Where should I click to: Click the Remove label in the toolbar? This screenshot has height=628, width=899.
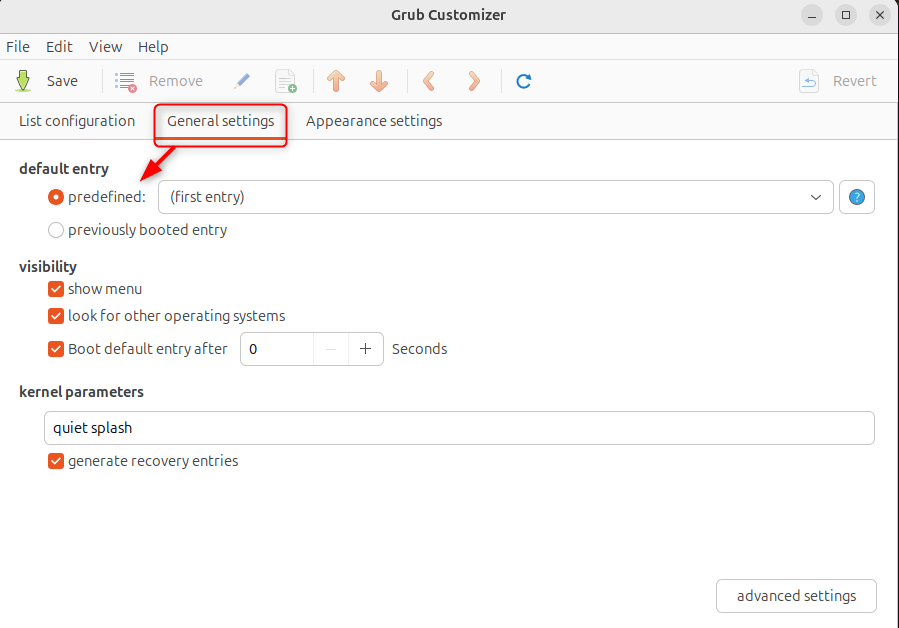pos(175,81)
